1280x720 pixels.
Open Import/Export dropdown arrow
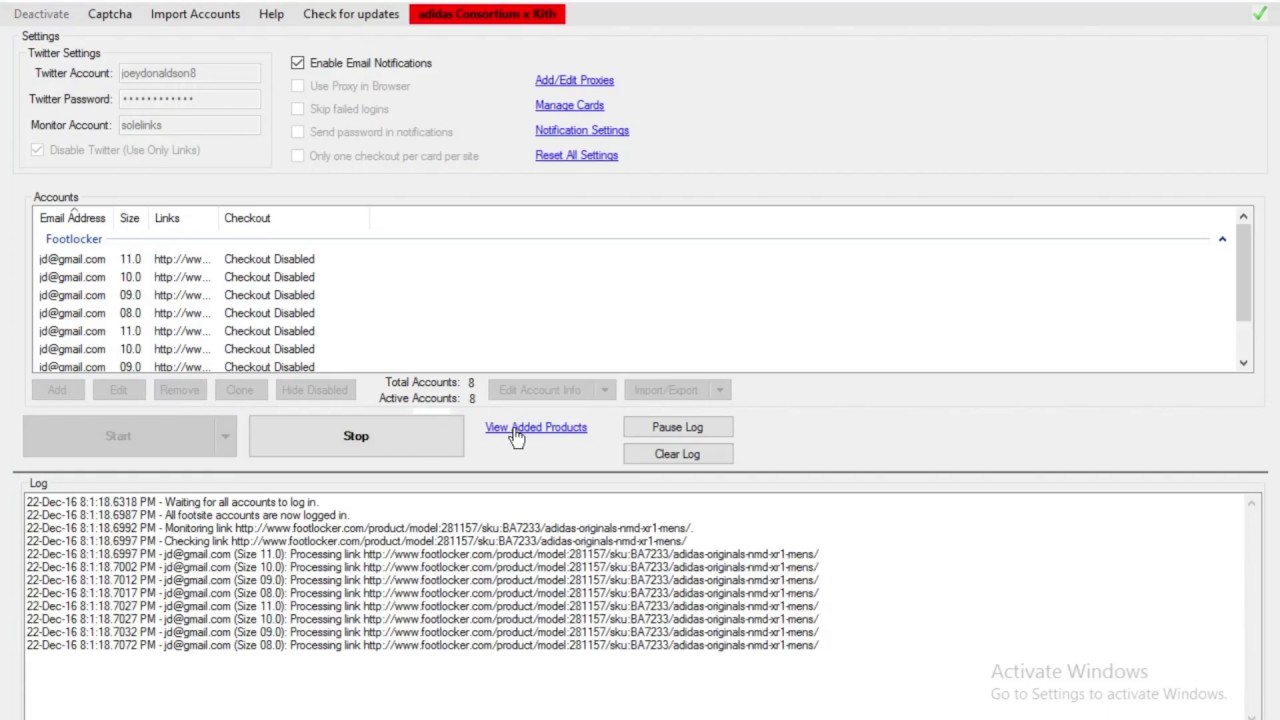point(721,390)
